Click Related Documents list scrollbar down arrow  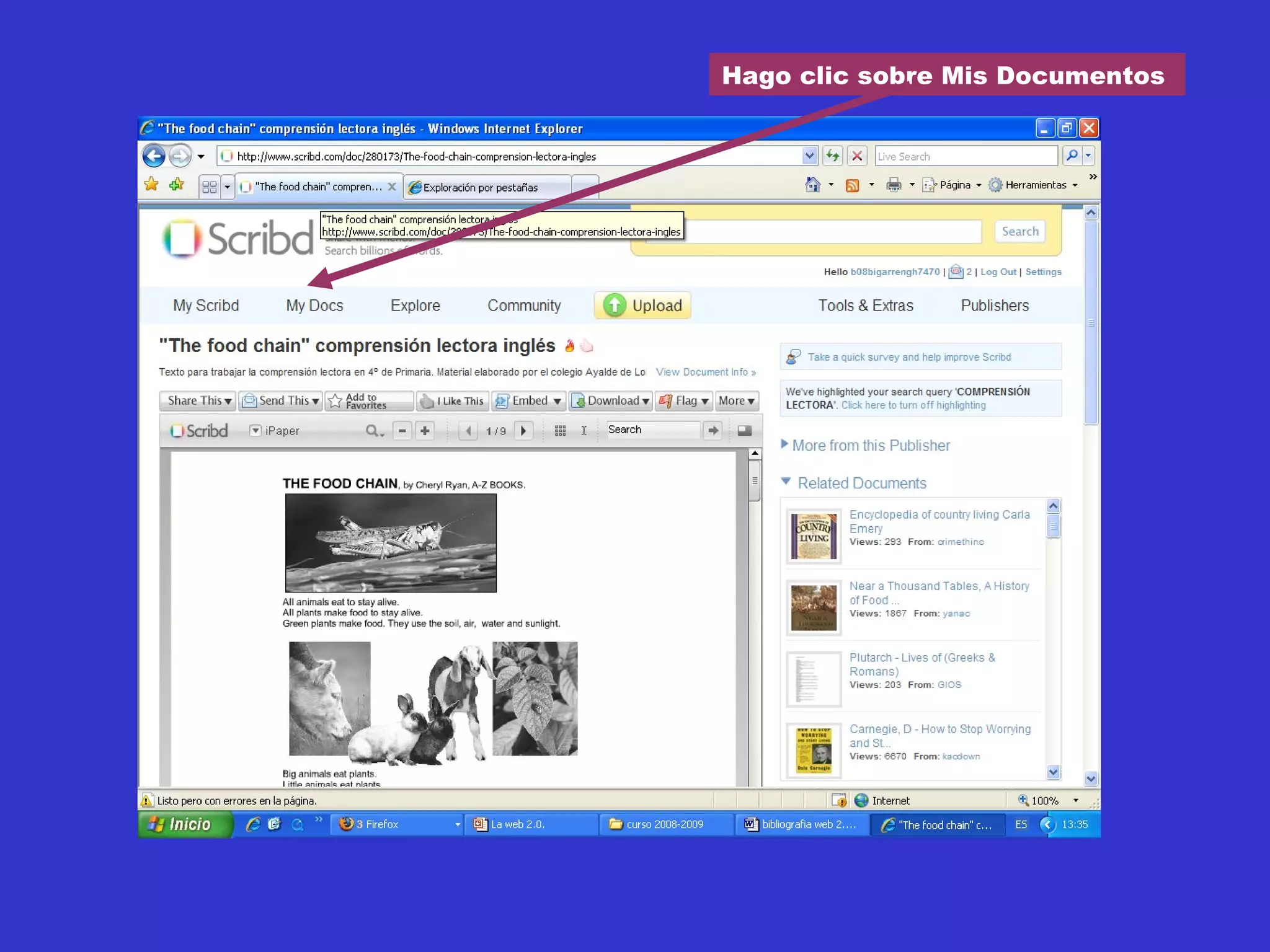1053,772
